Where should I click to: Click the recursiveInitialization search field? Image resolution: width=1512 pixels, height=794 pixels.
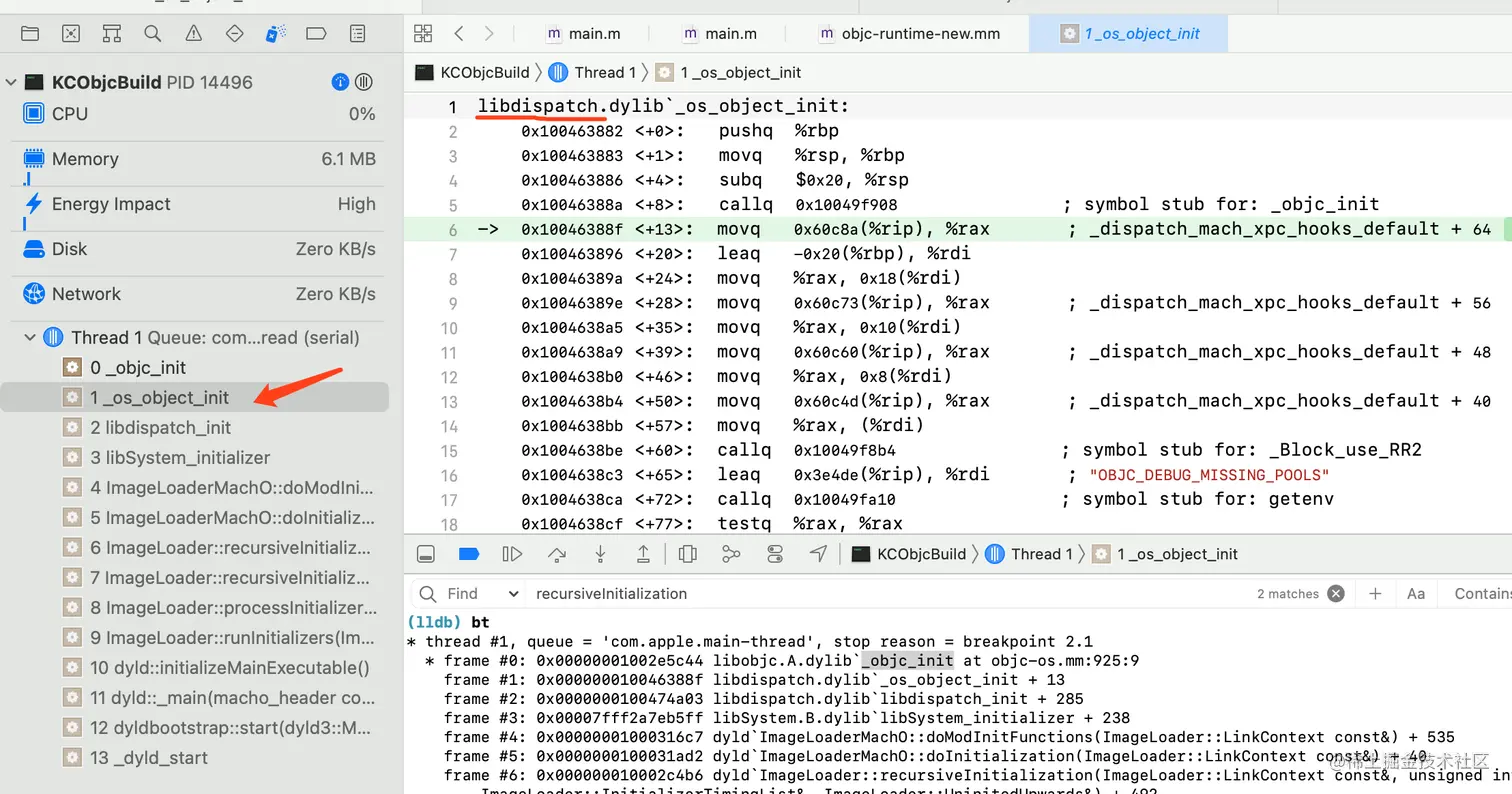[x=890, y=594]
